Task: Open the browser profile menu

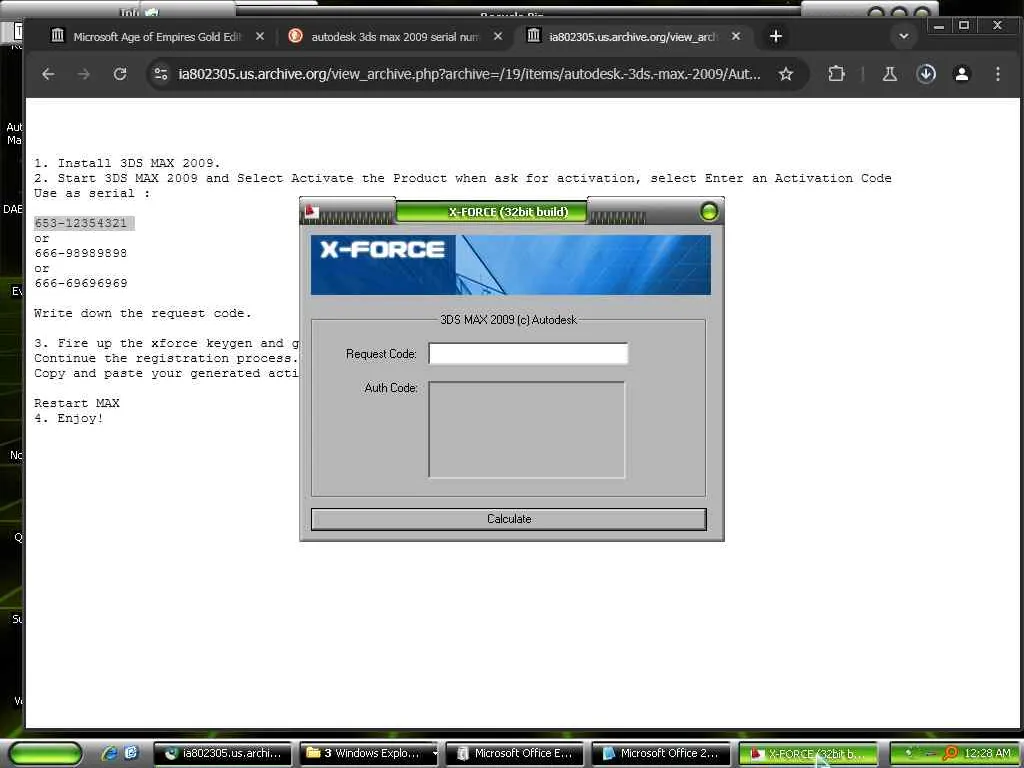Action: 962,74
